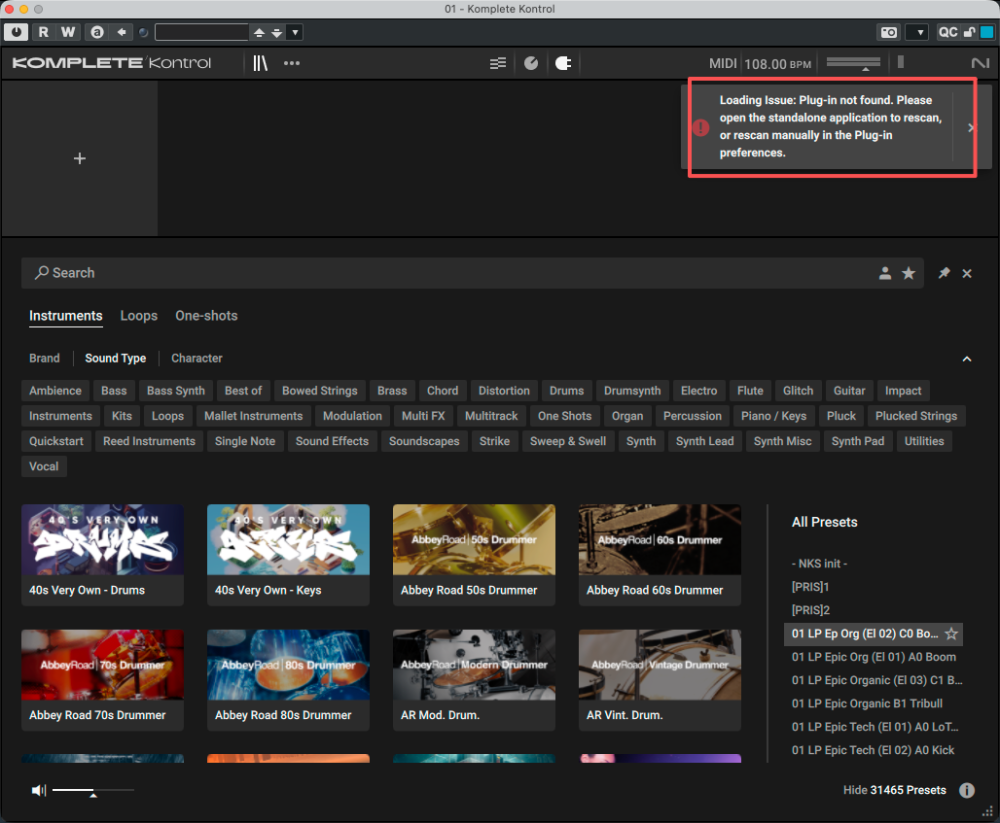Viewport: 1000px width, 823px height.
Task: Click the Native Instruments logo icon
Action: point(980,63)
